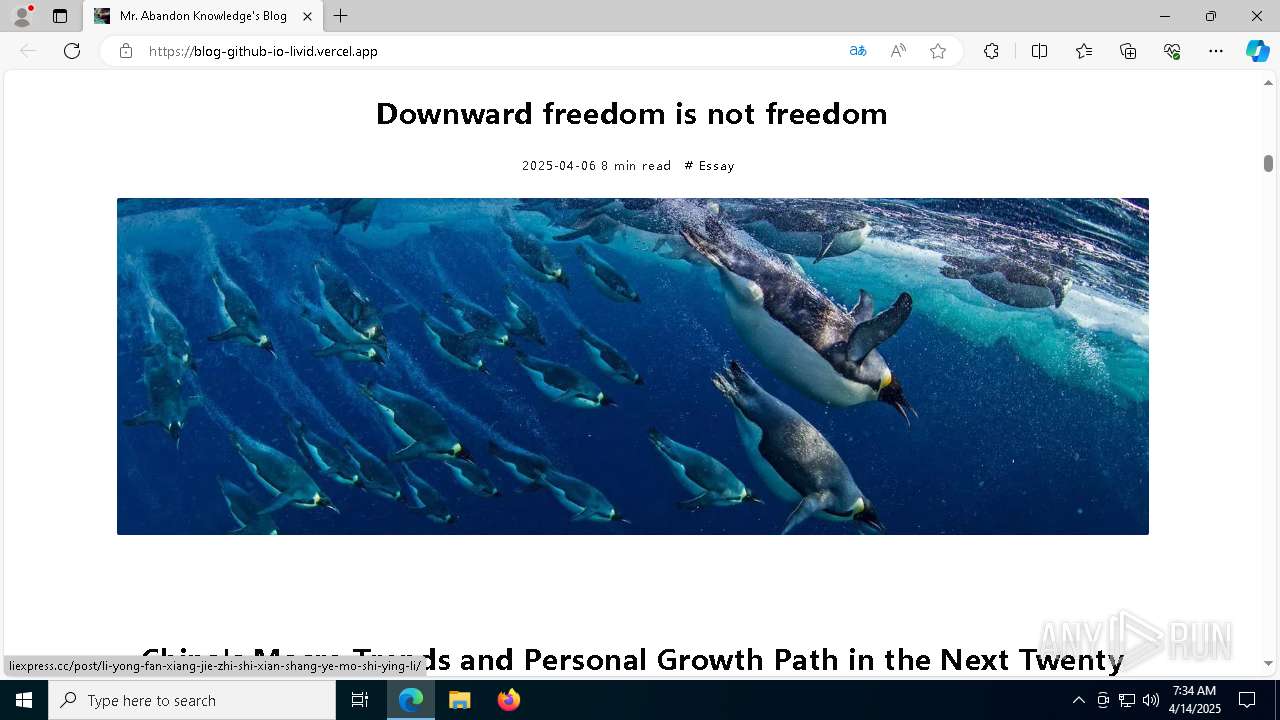Open the volume control tray icon
This screenshot has width=1280, height=720.
pyautogui.click(x=1151, y=700)
